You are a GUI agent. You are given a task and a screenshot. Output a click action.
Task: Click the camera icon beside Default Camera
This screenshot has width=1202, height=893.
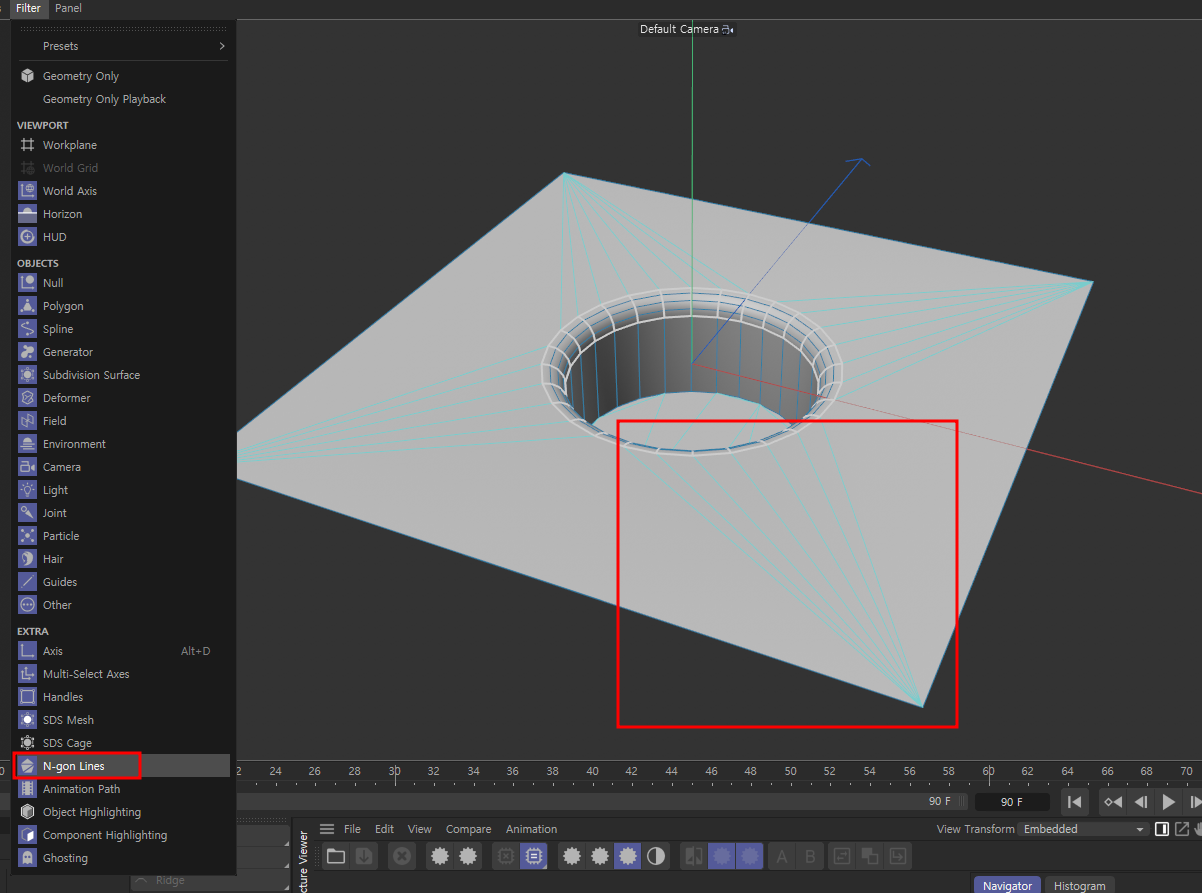click(x=727, y=30)
